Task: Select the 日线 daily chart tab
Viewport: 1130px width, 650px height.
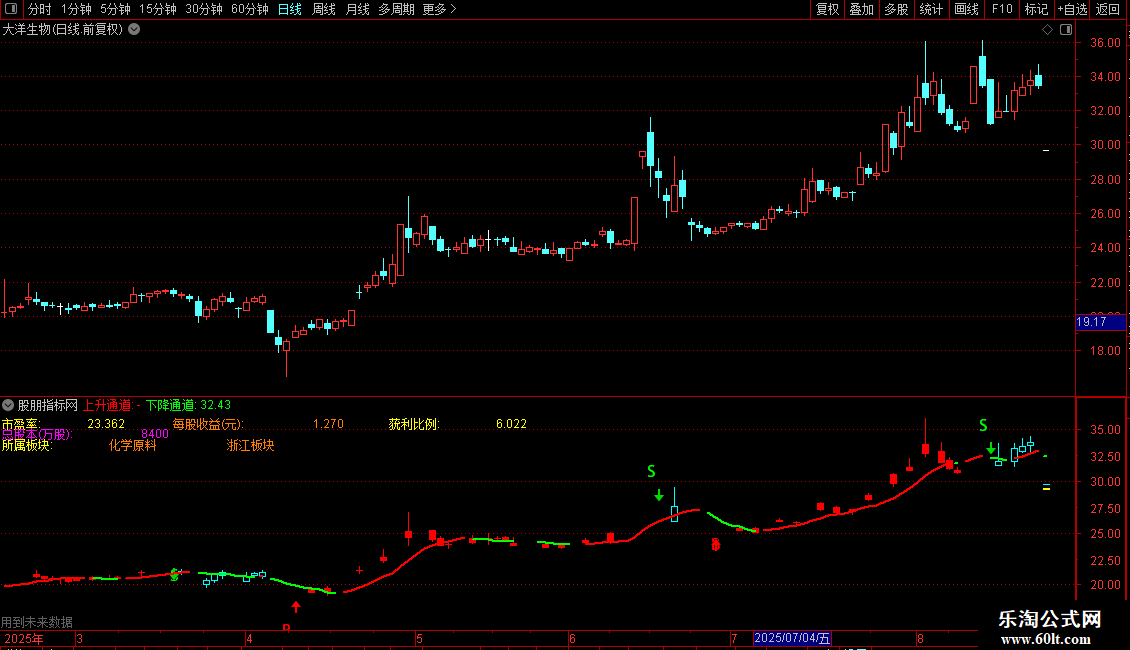Action: click(290, 9)
